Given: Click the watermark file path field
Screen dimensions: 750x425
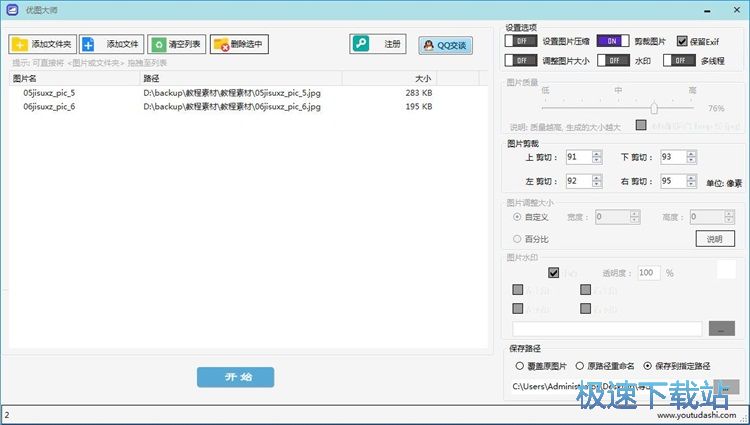Looking at the screenshot, I should click(x=607, y=328).
